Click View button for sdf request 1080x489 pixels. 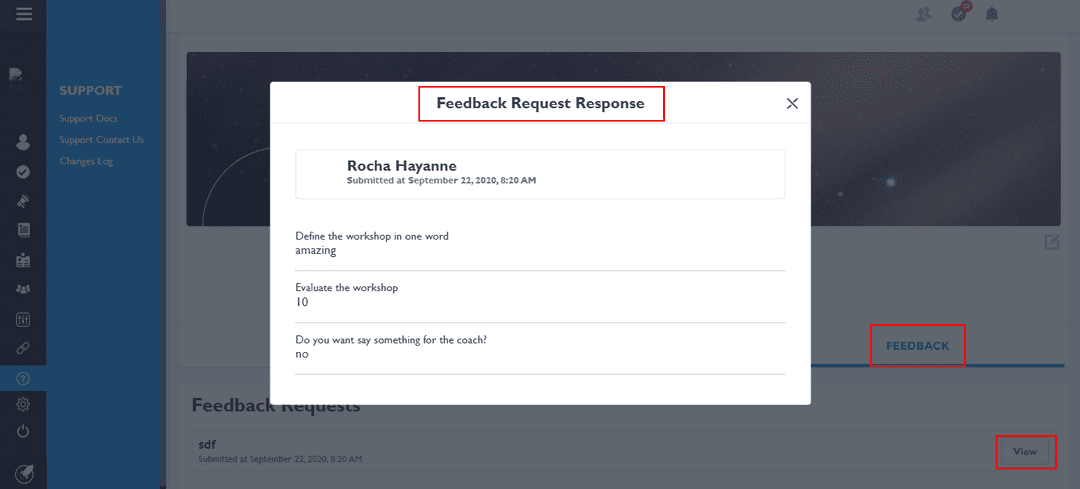pos(1025,452)
